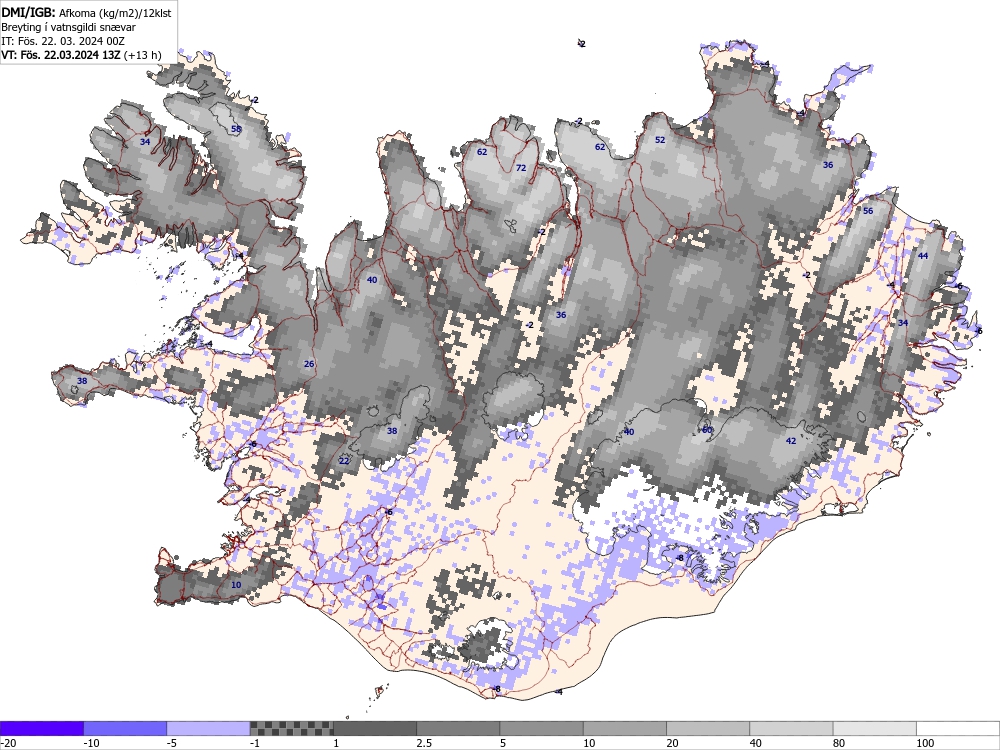Image resolution: width=1000 pixels, height=750 pixels.
Task: Click the 'VT: Fös. 22.03.2024 13Z' valid time
Action: coord(61,55)
